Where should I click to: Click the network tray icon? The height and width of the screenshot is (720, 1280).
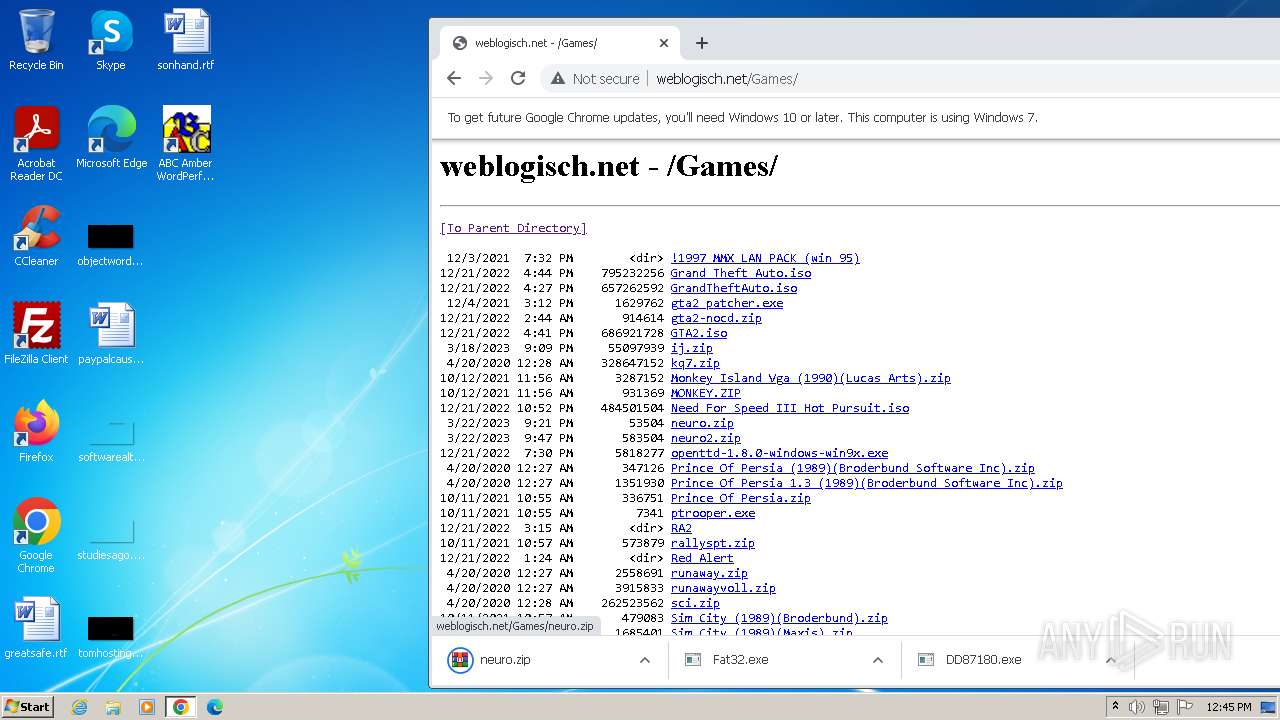[x=1161, y=707]
